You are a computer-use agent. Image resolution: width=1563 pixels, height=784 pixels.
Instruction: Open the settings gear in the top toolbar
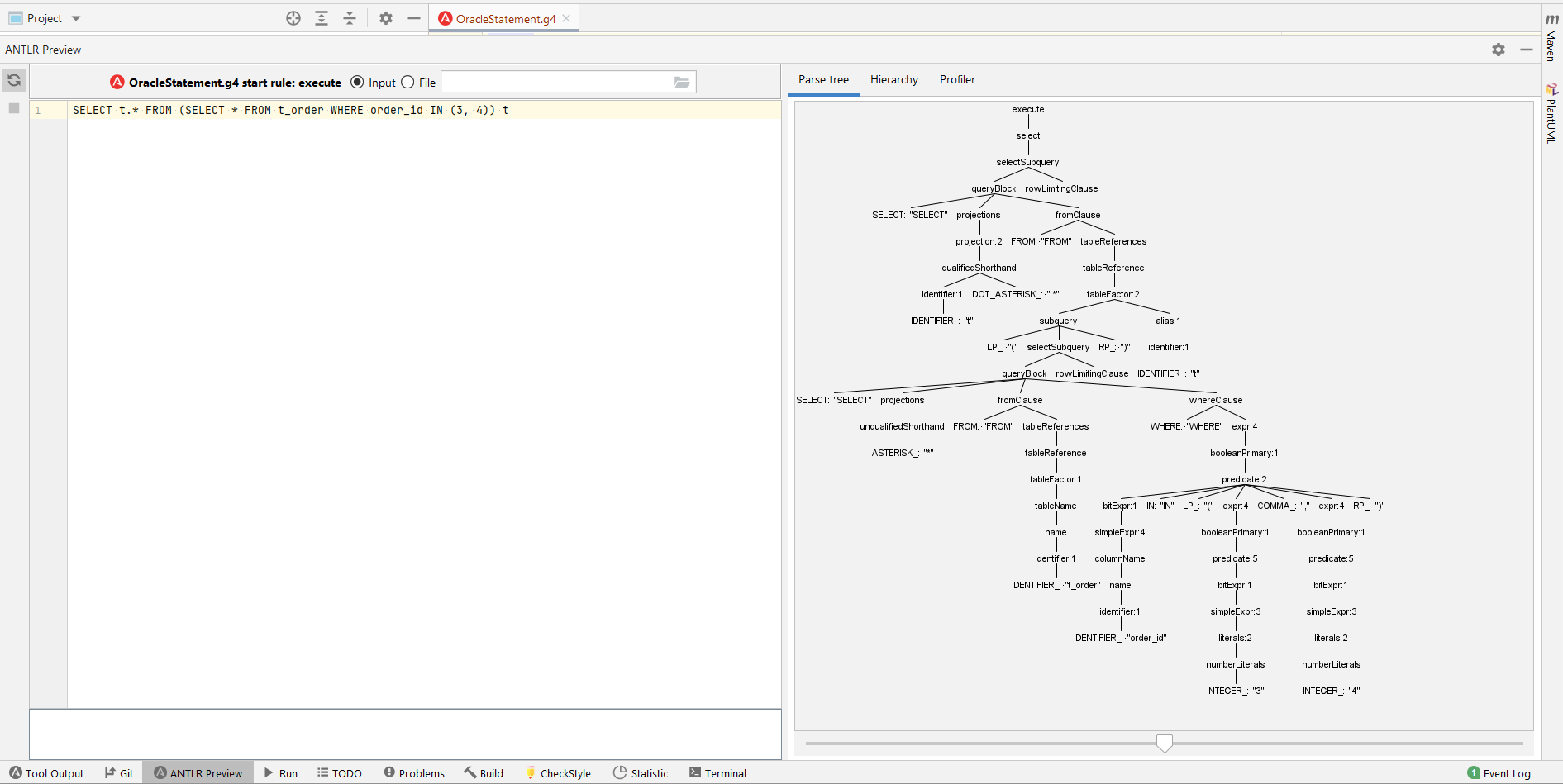click(x=385, y=17)
